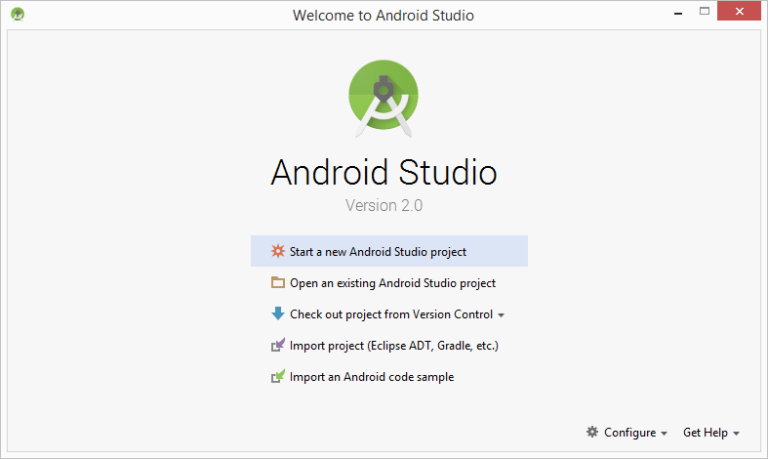Click the small Android Studio title bar icon
This screenshot has height=459, width=768.
click(17, 15)
